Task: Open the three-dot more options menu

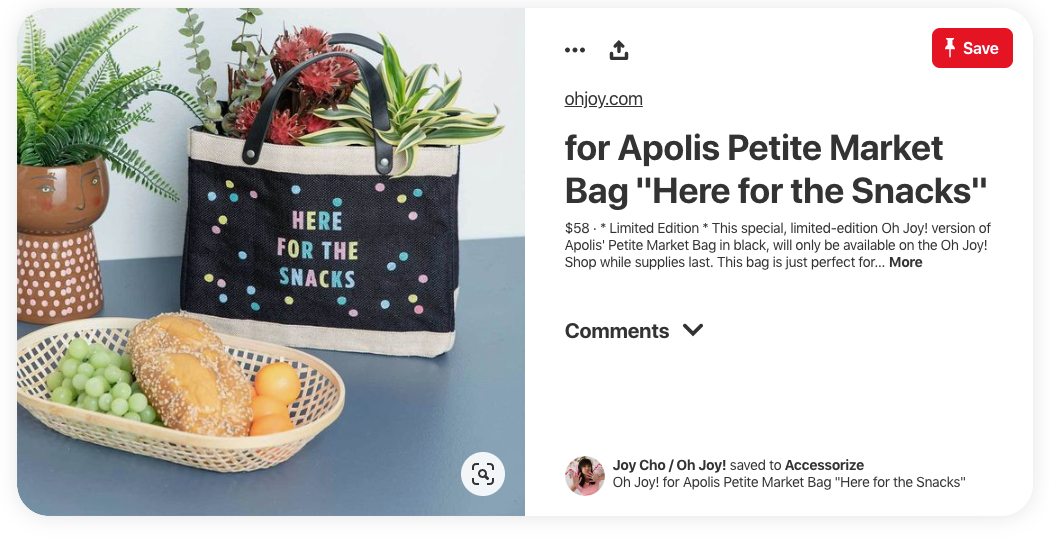Action: [x=575, y=49]
